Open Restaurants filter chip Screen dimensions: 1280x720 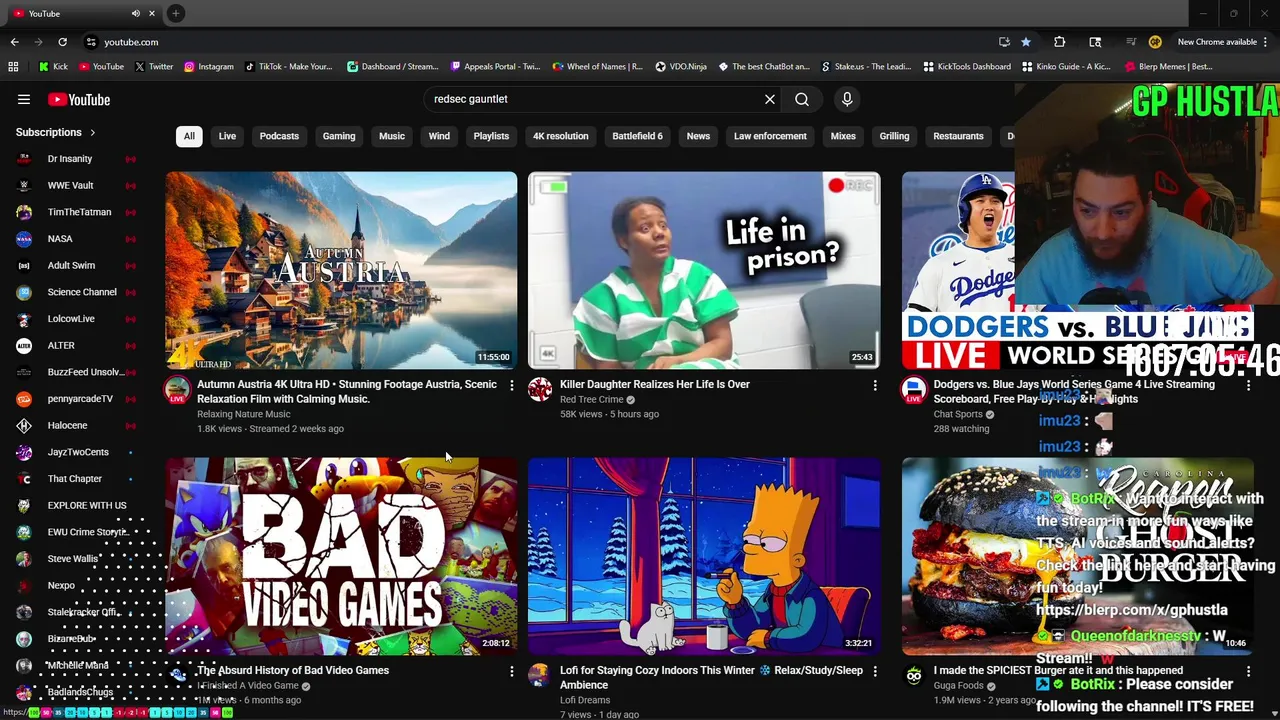[x=958, y=136]
